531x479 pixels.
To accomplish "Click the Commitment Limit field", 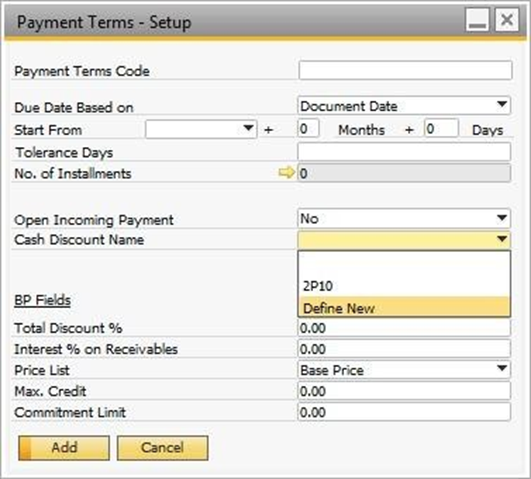I will 404,412.
